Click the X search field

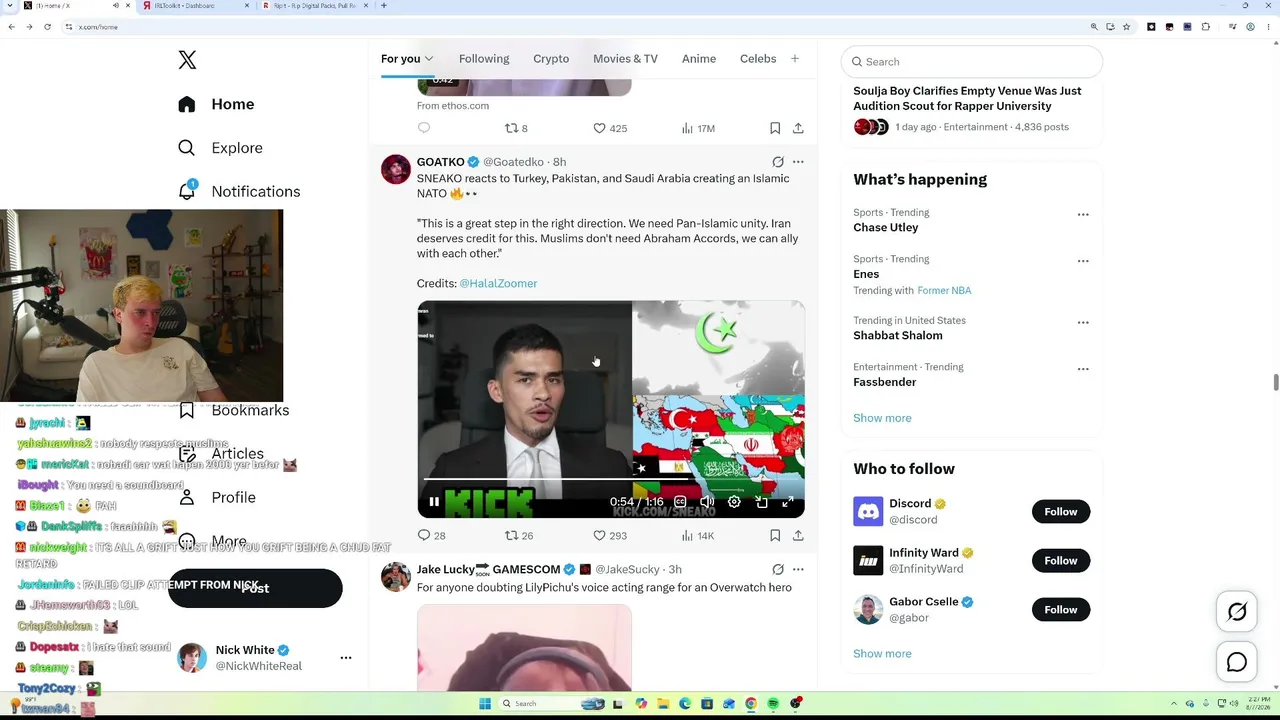click(x=972, y=62)
